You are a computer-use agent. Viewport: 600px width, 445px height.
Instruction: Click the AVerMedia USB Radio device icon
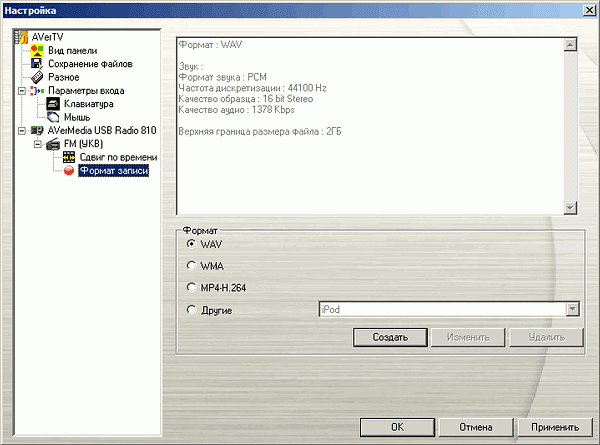point(37,130)
